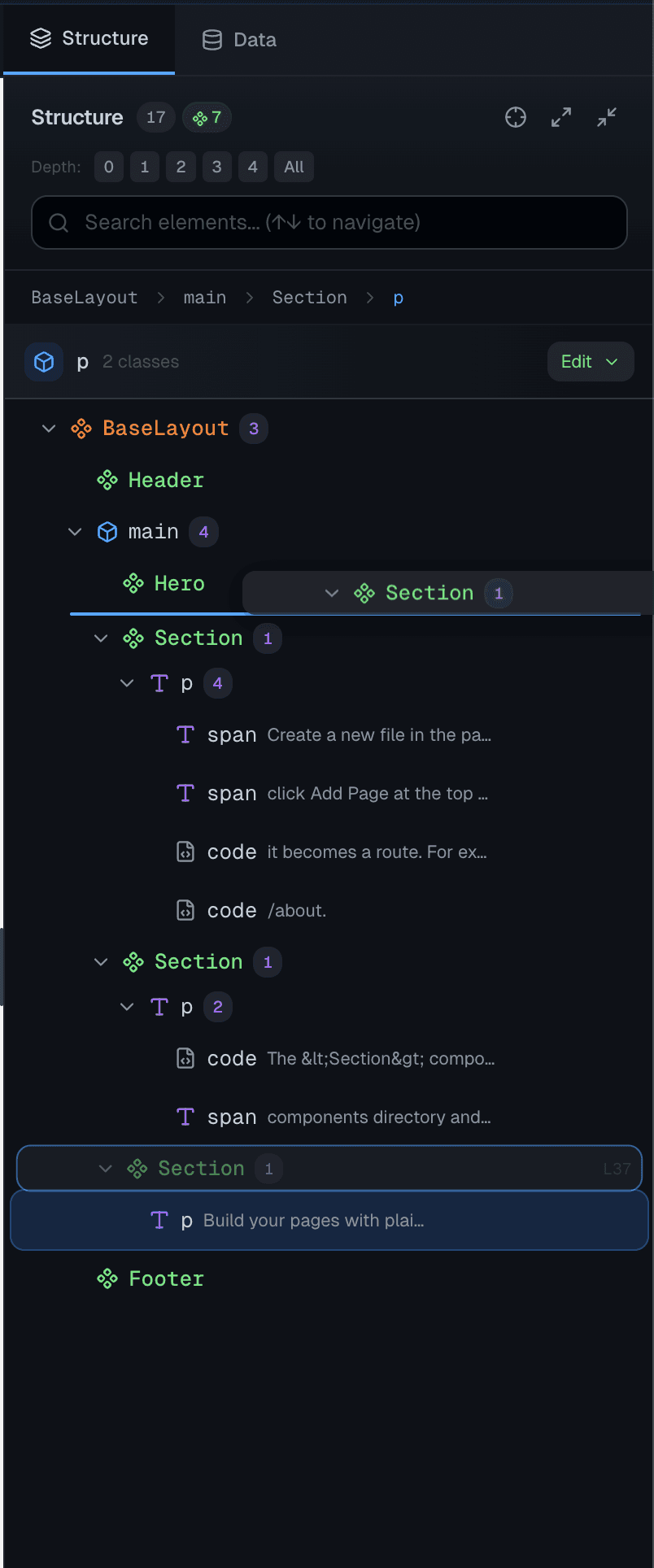Image resolution: width=654 pixels, height=1568 pixels.
Task: Click the crosshair locate icon in Structure header
Action: tap(515, 117)
